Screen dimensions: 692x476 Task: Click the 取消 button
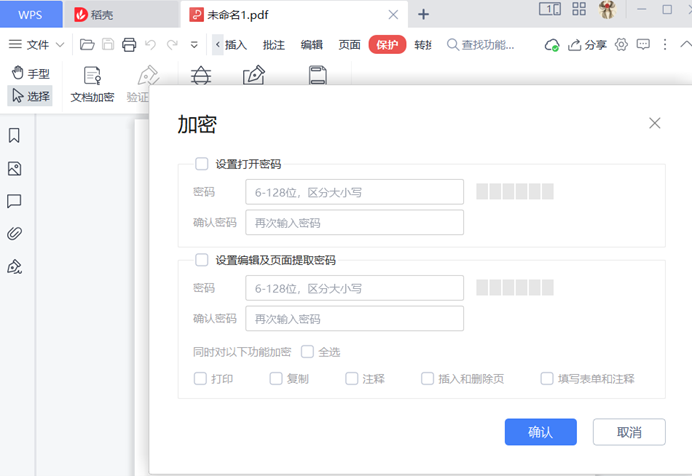point(629,432)
